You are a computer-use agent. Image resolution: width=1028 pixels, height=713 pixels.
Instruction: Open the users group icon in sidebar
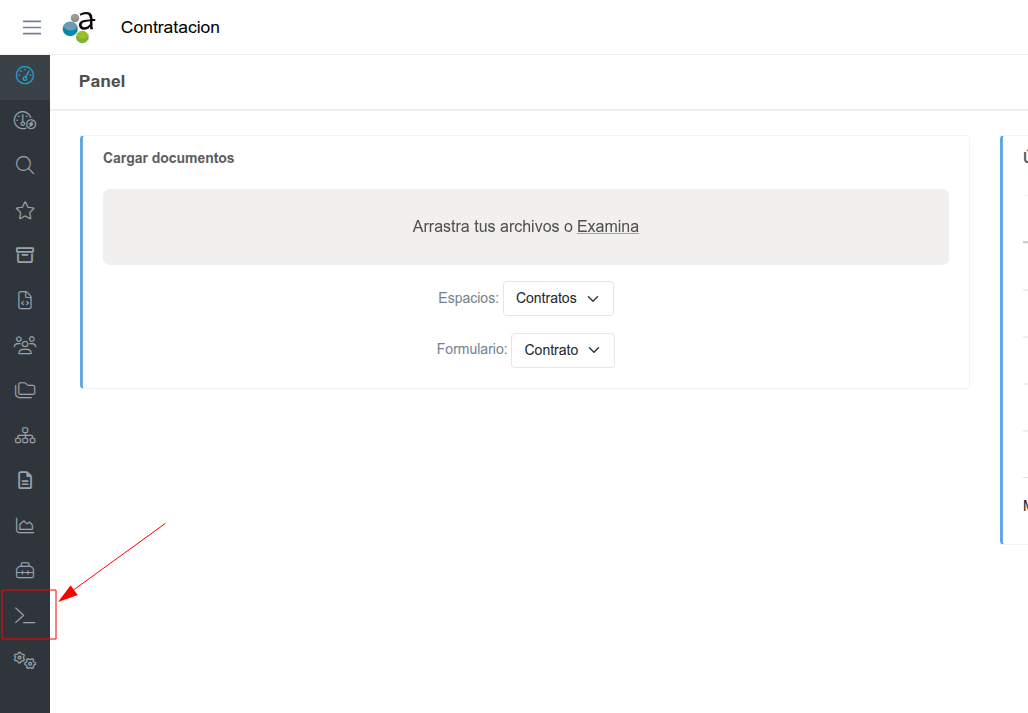pyautogui.click(x=25, y=345)
